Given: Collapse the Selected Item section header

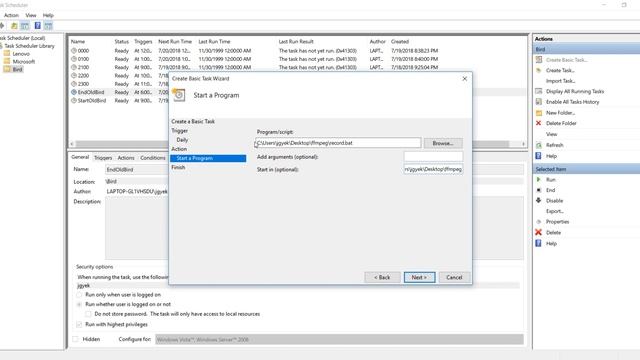Looking at the screenshot, I should tap(586, 169).
